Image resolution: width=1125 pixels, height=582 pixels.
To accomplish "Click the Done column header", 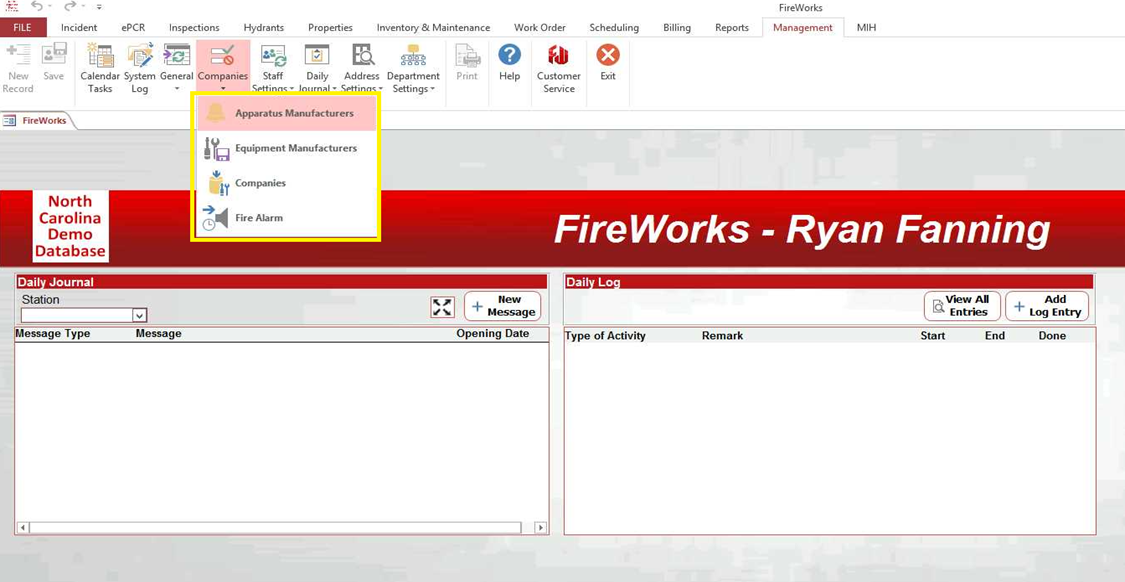I will pos(1053,336).
